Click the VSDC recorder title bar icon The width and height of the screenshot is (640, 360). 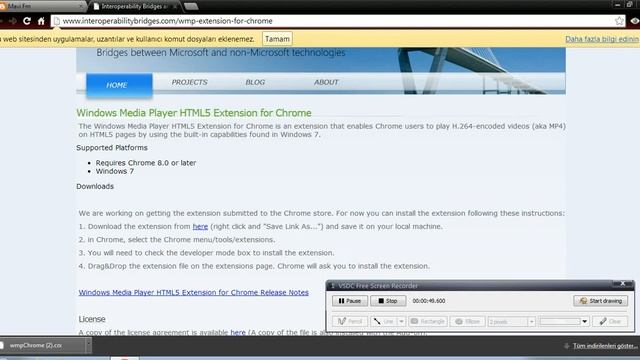click(x=333, y=286)
